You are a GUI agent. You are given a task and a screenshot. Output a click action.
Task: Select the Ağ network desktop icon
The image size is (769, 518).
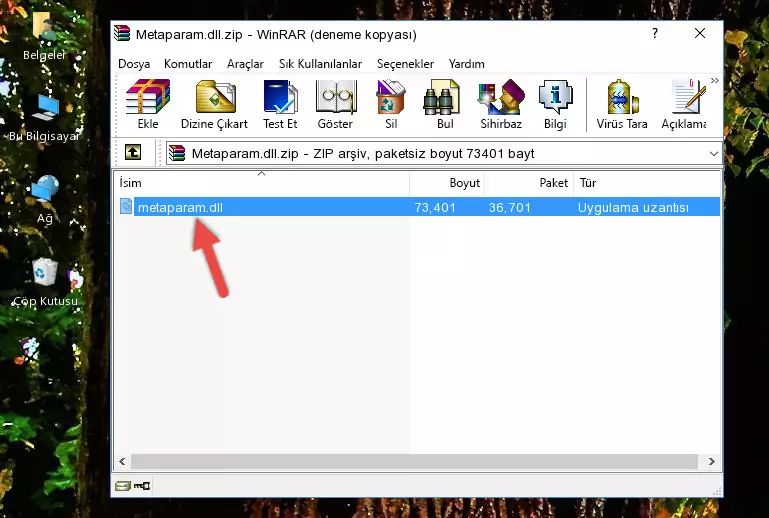[45, 199]
